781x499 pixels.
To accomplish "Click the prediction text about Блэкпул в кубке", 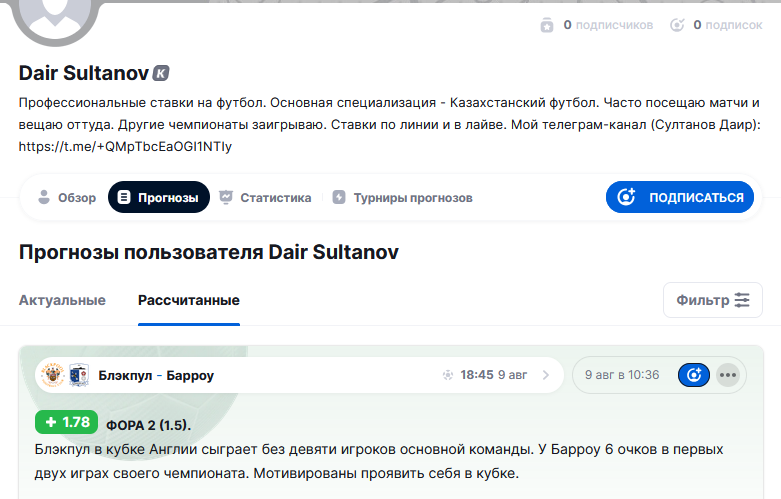I will [x=379, y=461].
